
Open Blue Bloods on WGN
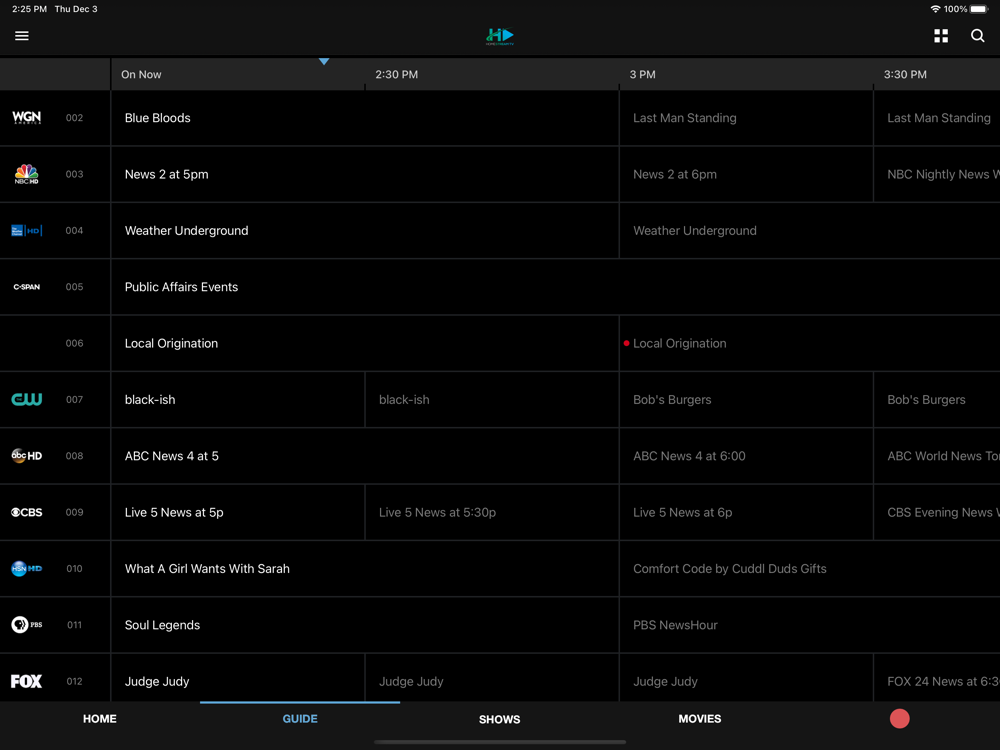(365, 118)
